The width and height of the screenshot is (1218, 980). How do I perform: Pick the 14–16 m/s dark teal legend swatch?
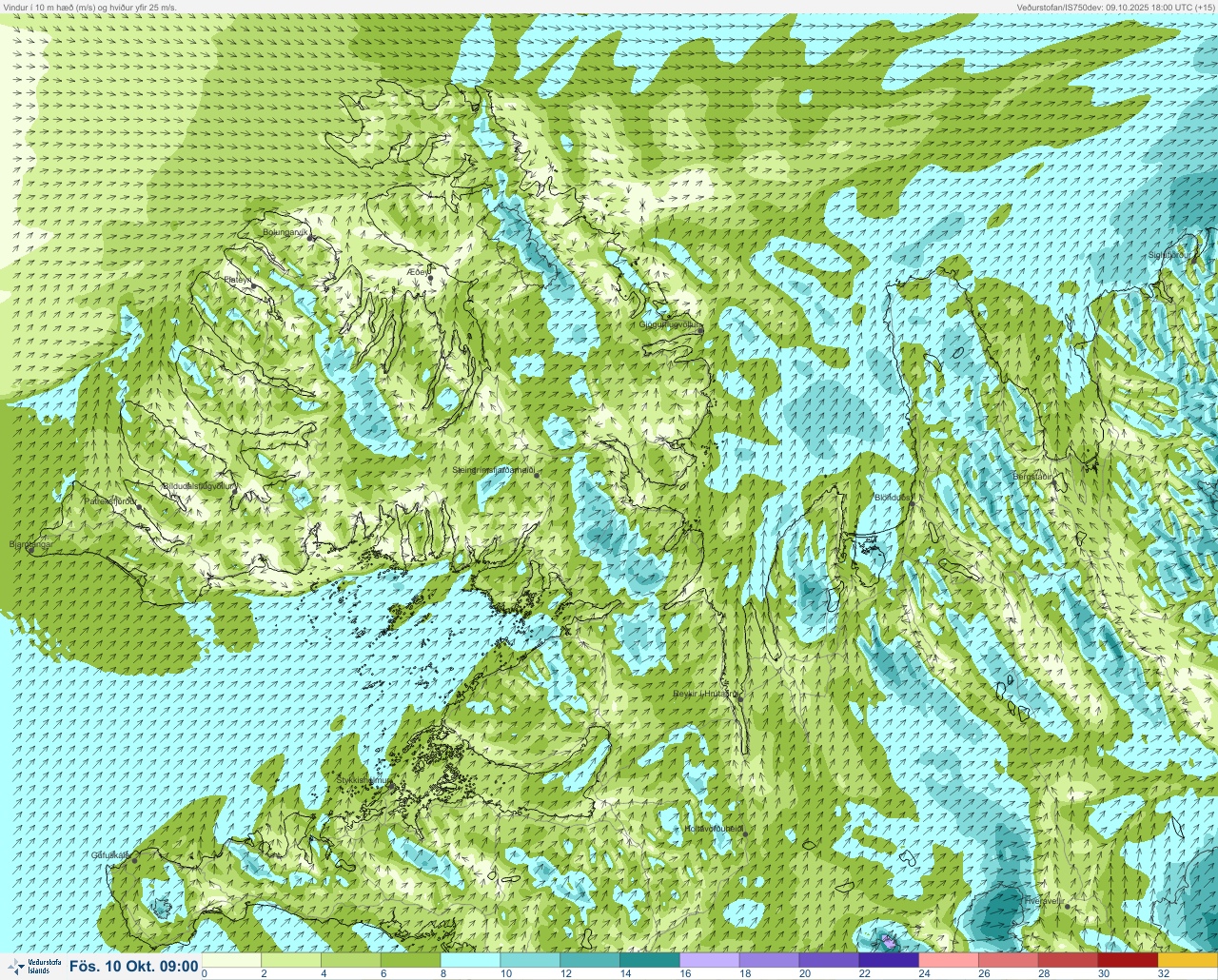click(651, 960)
